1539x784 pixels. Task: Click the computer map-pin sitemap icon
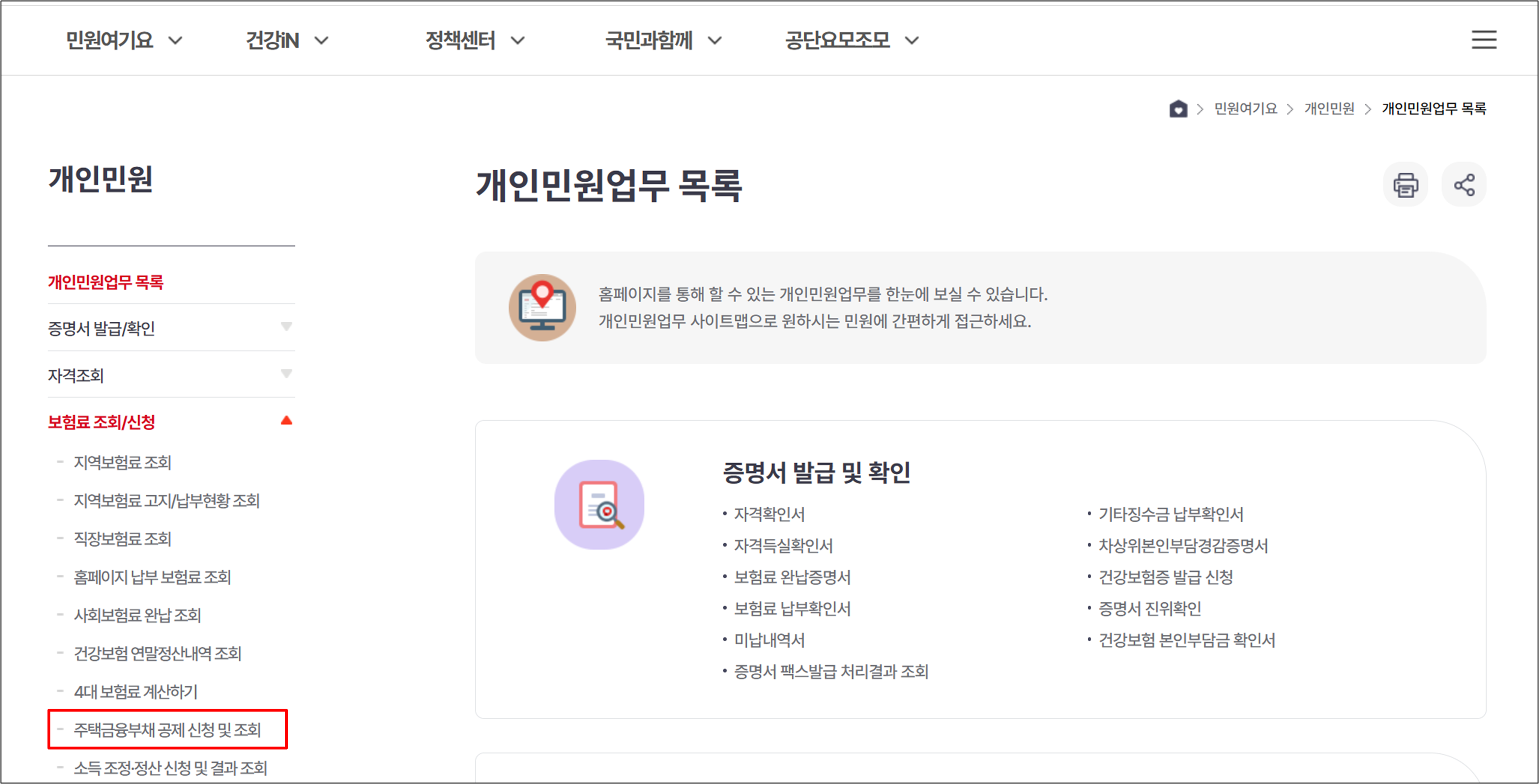click(x=542, y=308)
